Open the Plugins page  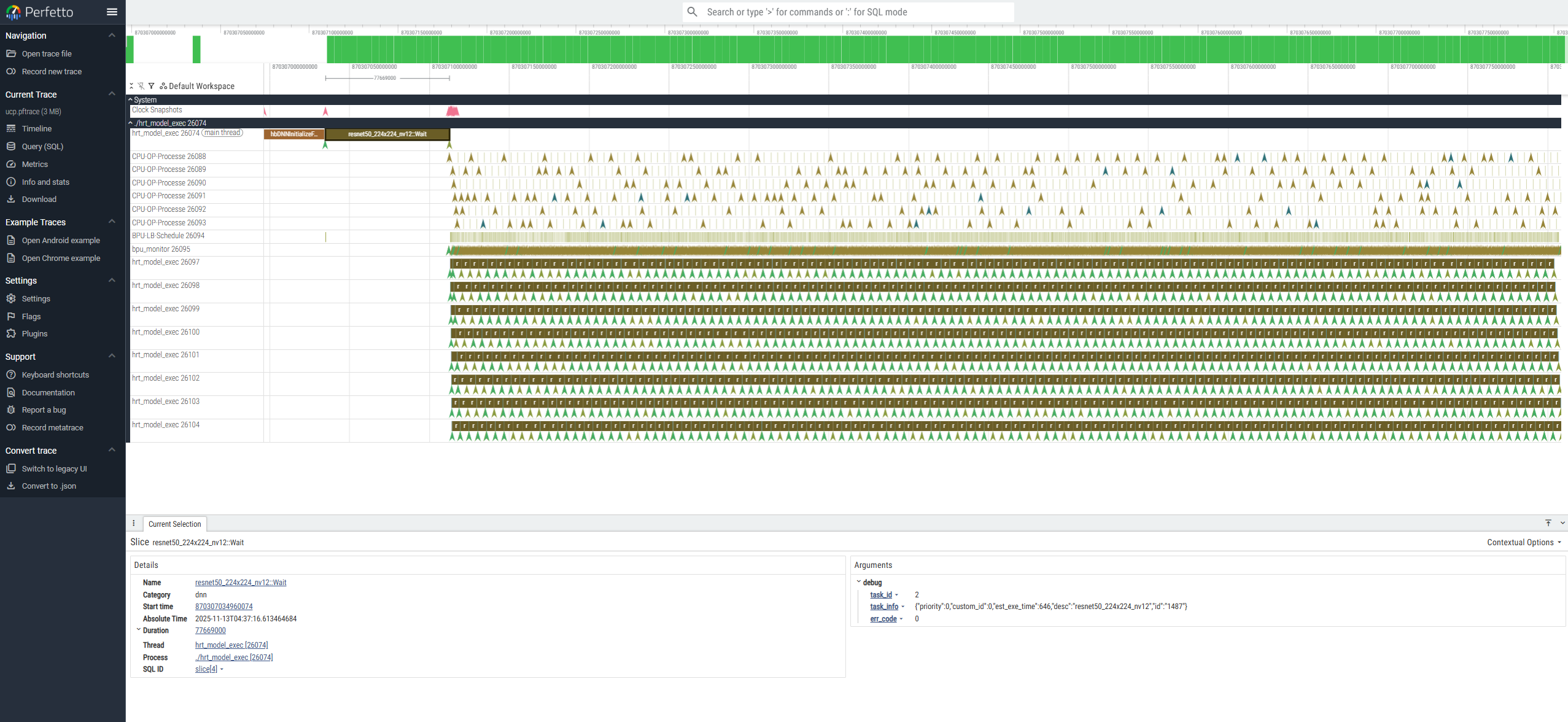point(34,333)
